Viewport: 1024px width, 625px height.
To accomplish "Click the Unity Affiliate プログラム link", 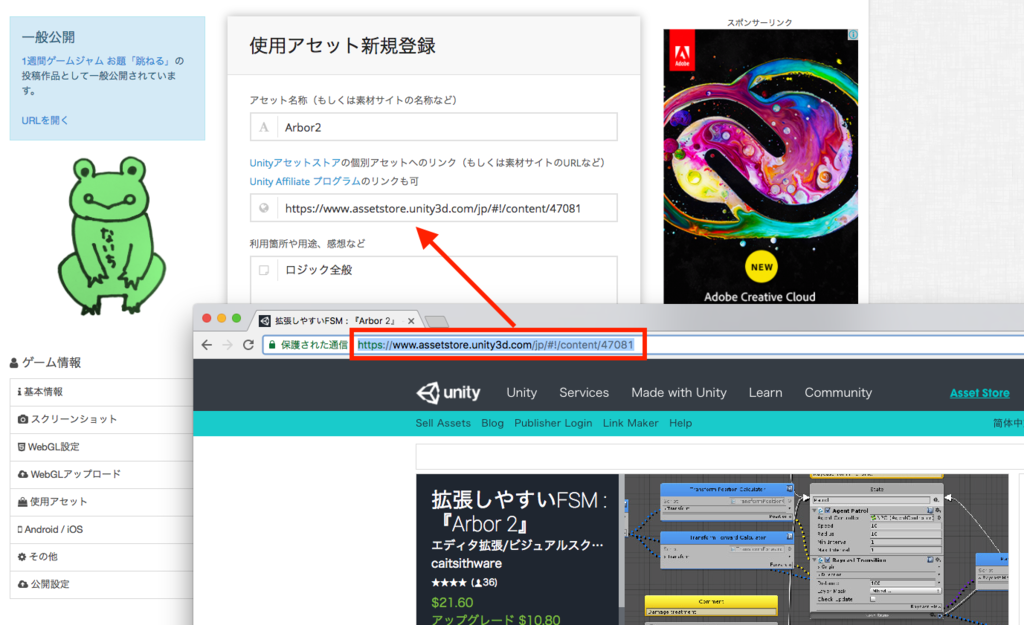I will (x=305, y=181).
